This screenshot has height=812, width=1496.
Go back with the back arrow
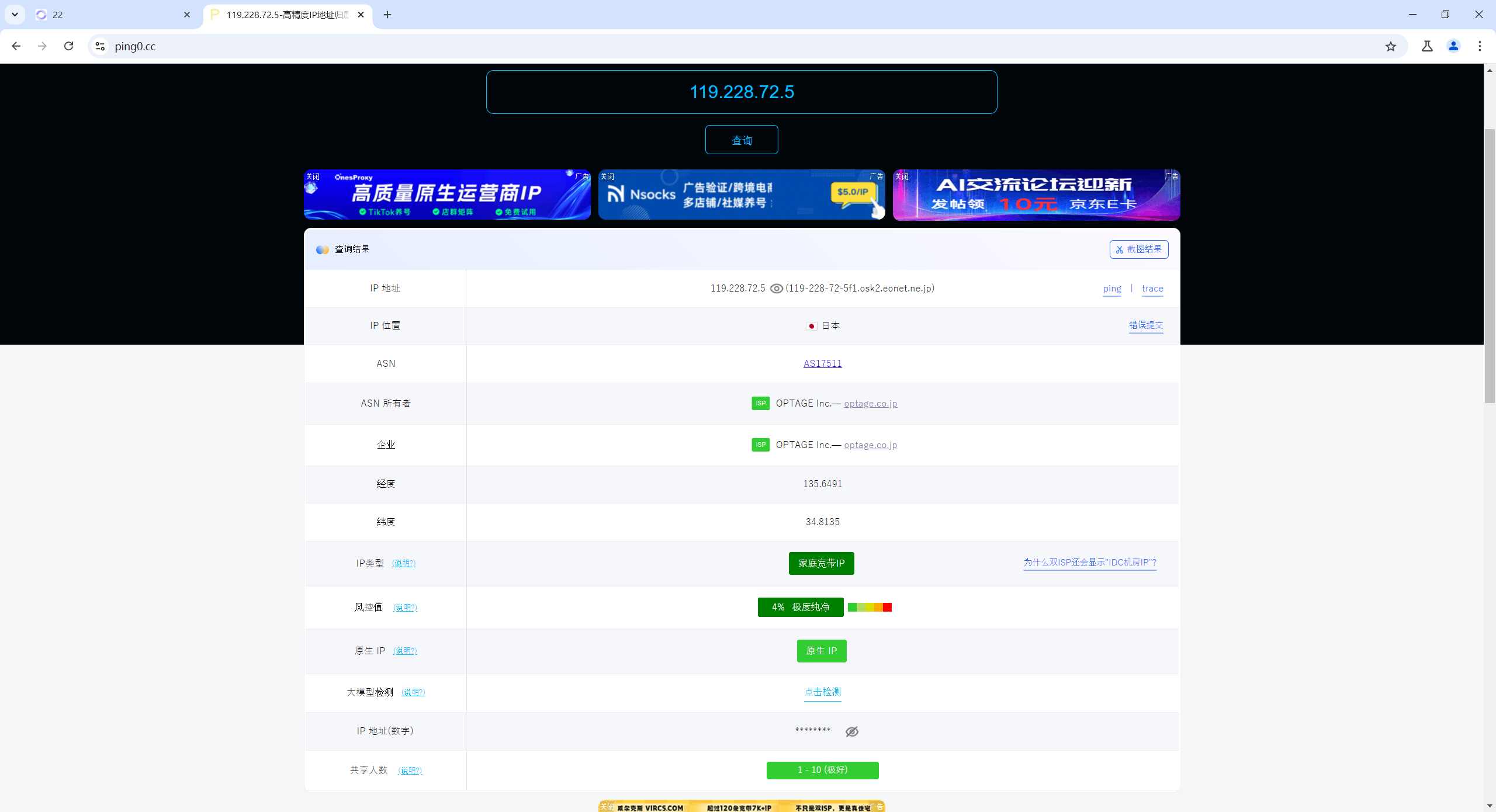(16, 46)
